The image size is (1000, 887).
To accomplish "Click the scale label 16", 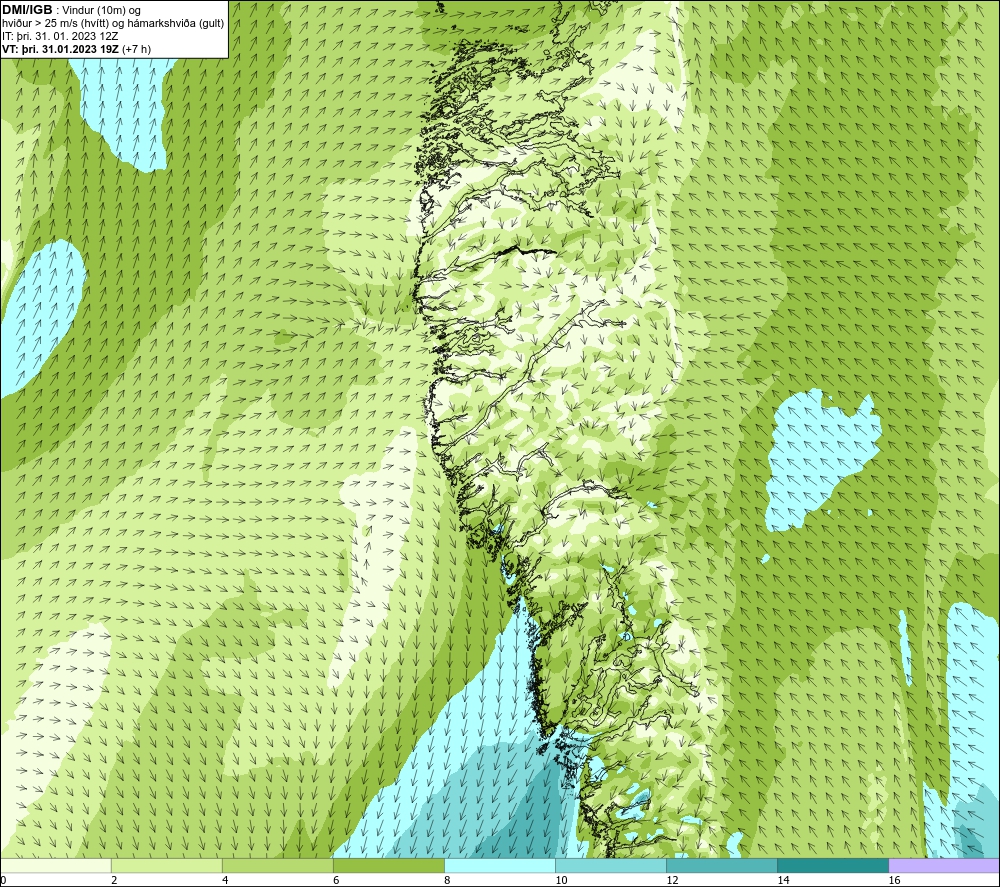I will pyautogui.click(x=894, y=881).
